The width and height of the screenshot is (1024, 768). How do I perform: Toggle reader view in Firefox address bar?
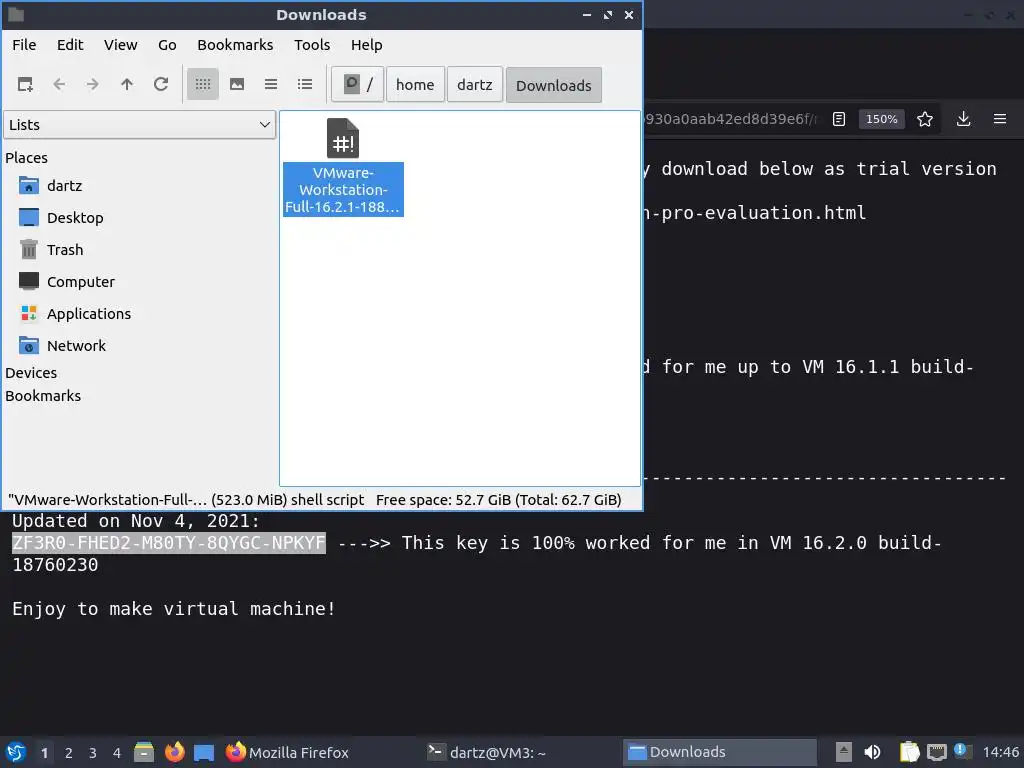pos(839,119)
